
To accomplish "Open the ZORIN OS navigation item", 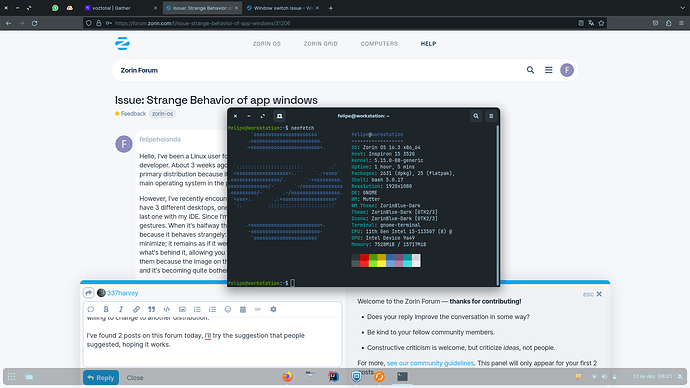I will coord(267,44).
